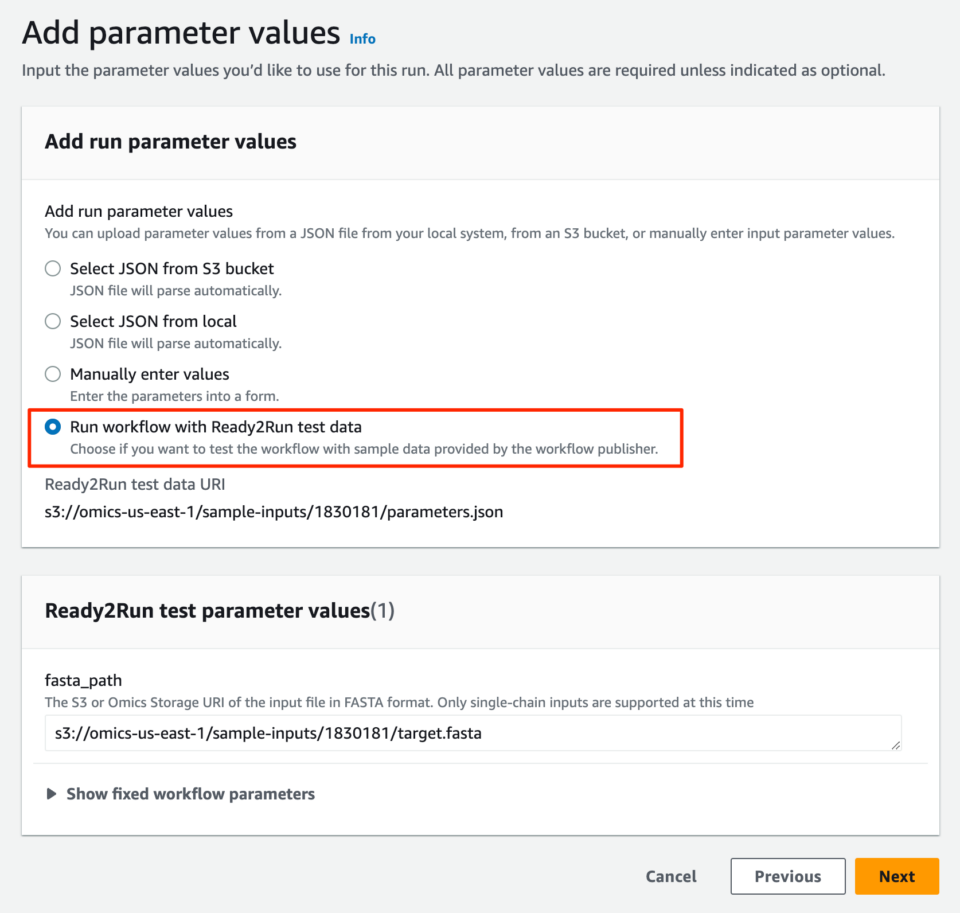Click the Previous button

pos(787,876)
